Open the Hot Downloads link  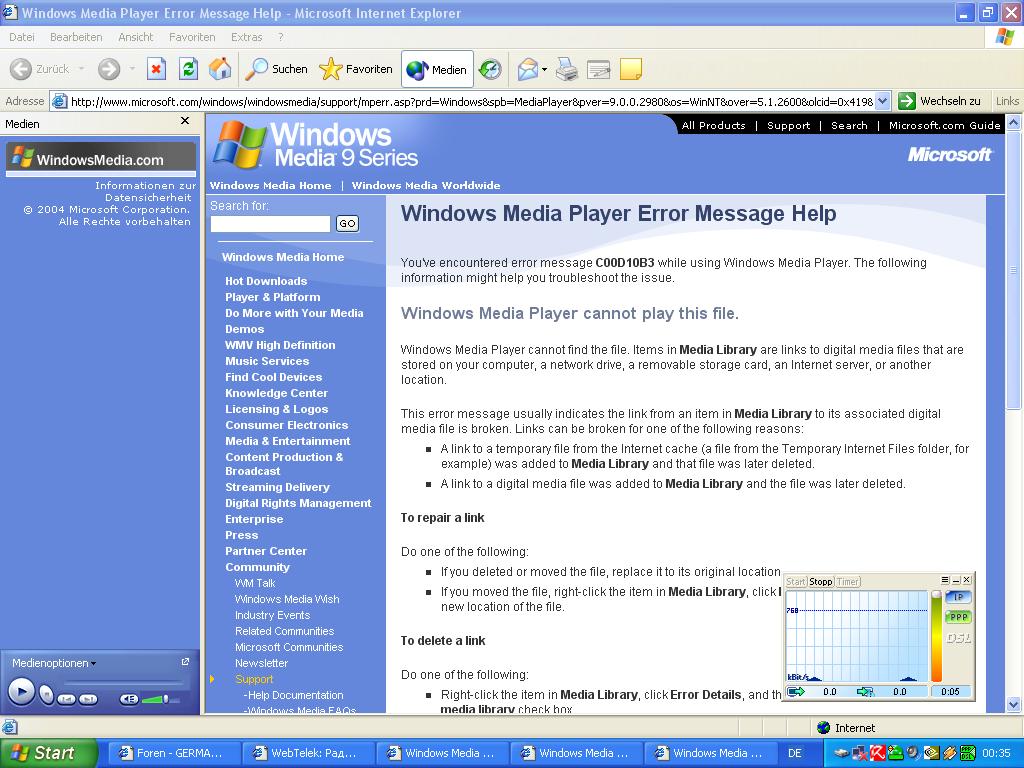coord(266,281)
